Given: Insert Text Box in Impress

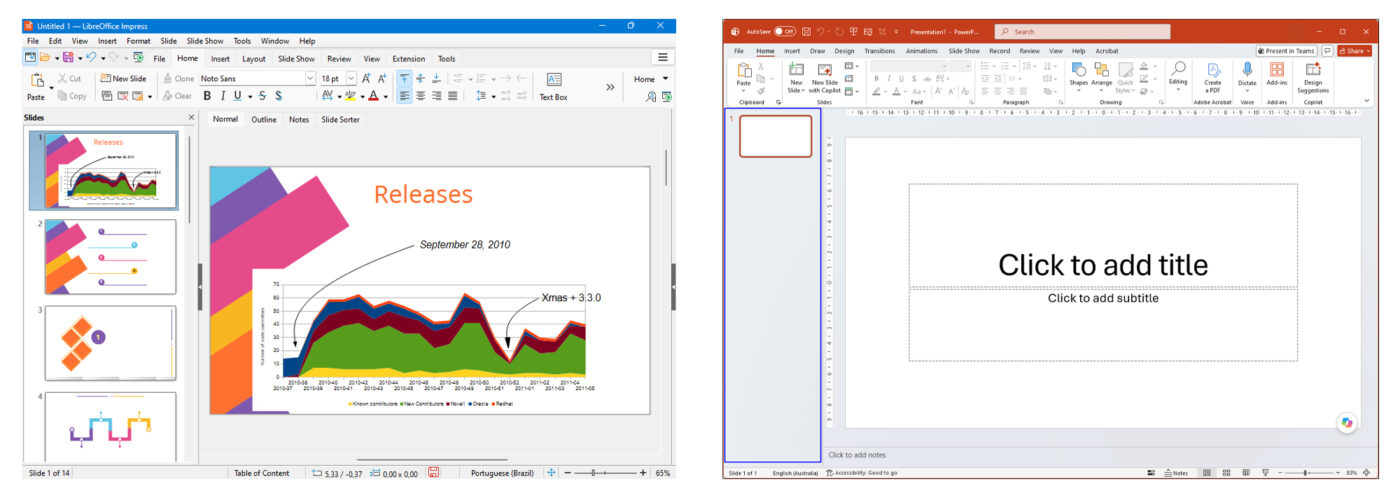Looking at the screenshot, I should click(553, 87).
